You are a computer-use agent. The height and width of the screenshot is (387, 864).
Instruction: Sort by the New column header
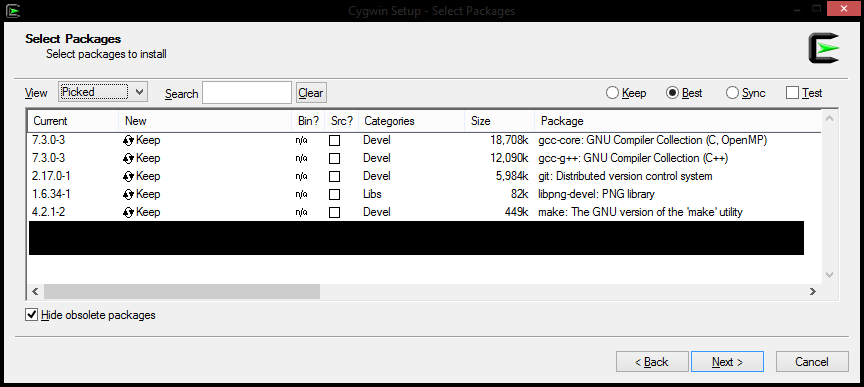click(x=205, y=121)
